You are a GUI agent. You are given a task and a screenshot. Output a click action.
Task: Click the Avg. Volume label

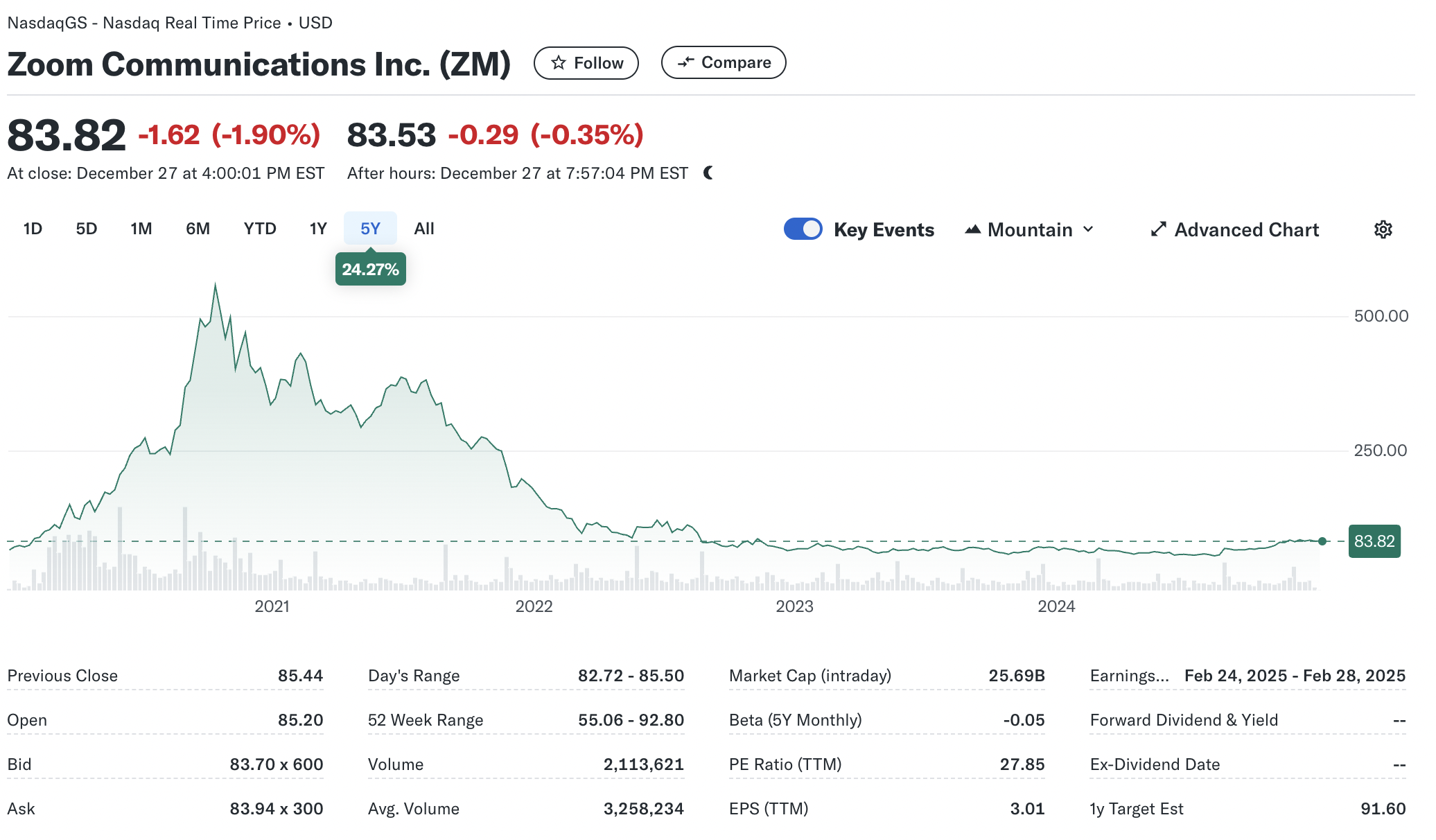414,809
